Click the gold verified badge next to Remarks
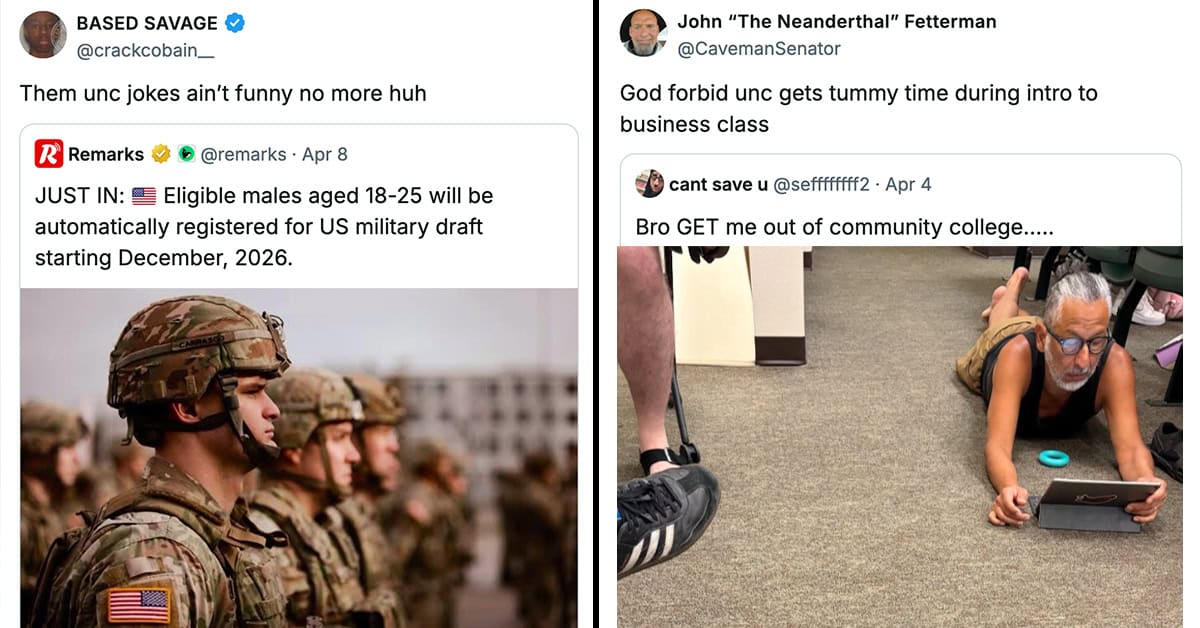1200x628 pixels. click(160, 154)
